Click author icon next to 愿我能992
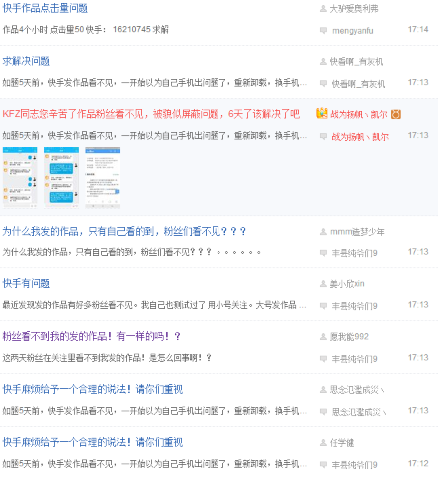The height and width of the screenshot is (479, 438). pyautogui.click(x=323, y=337)
